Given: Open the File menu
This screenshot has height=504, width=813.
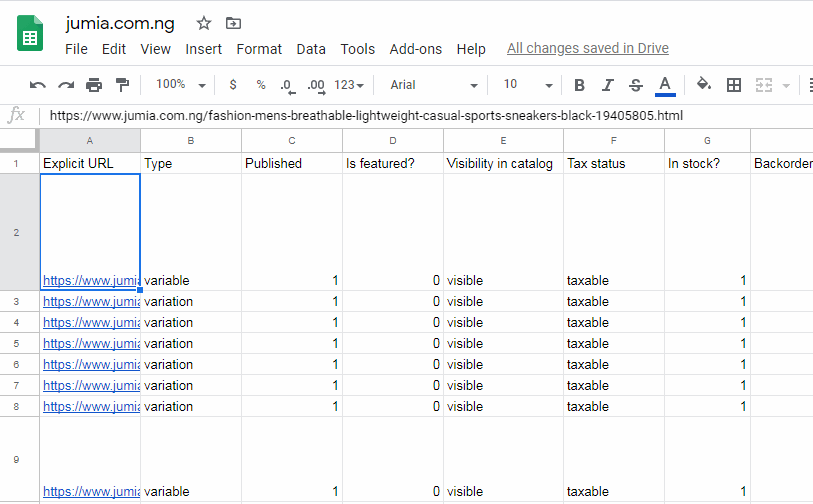Looking at the screenshot, I should (x=76, y=49).
